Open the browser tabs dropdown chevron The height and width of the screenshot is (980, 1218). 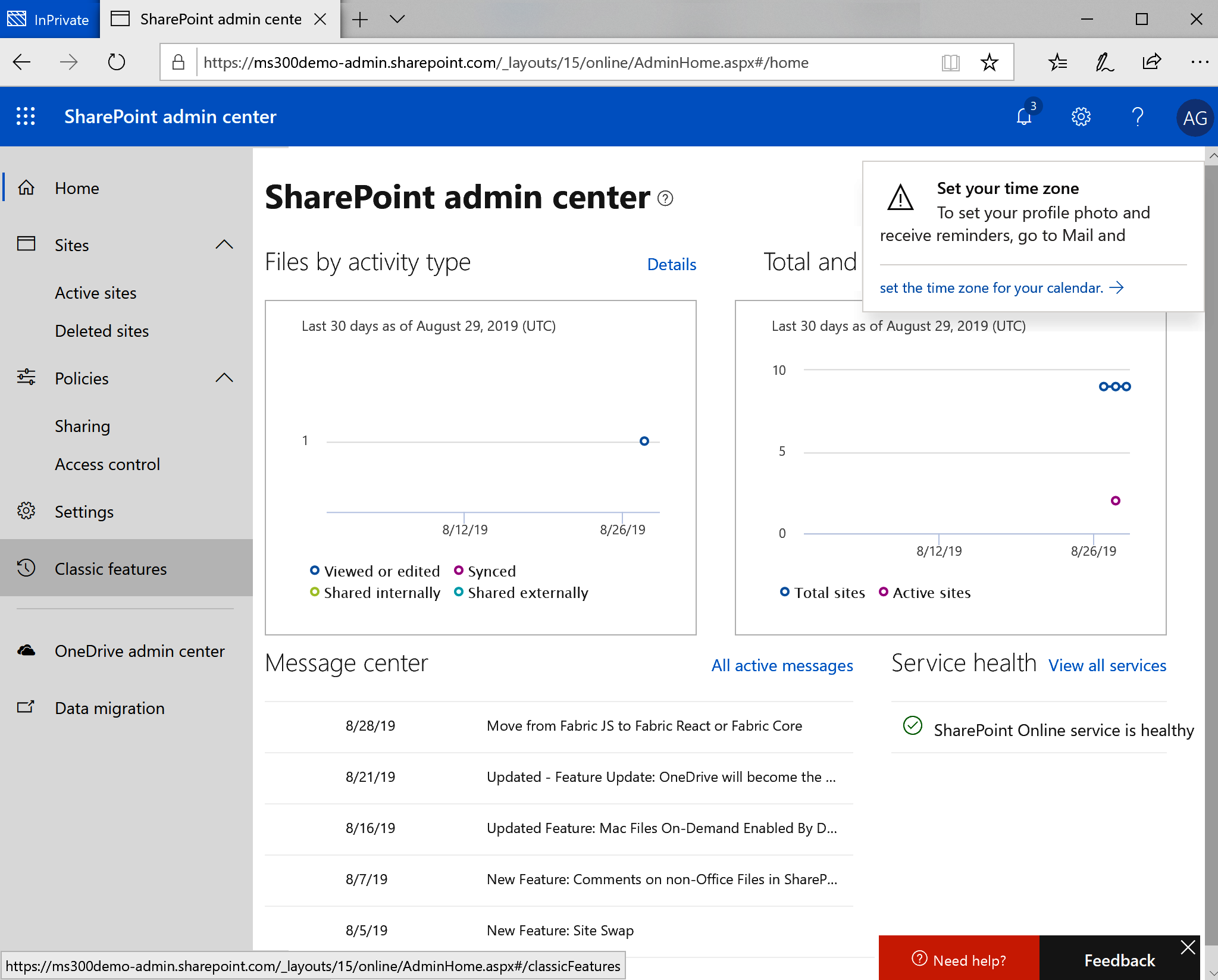pyautogui.click(x=397, y=20)
